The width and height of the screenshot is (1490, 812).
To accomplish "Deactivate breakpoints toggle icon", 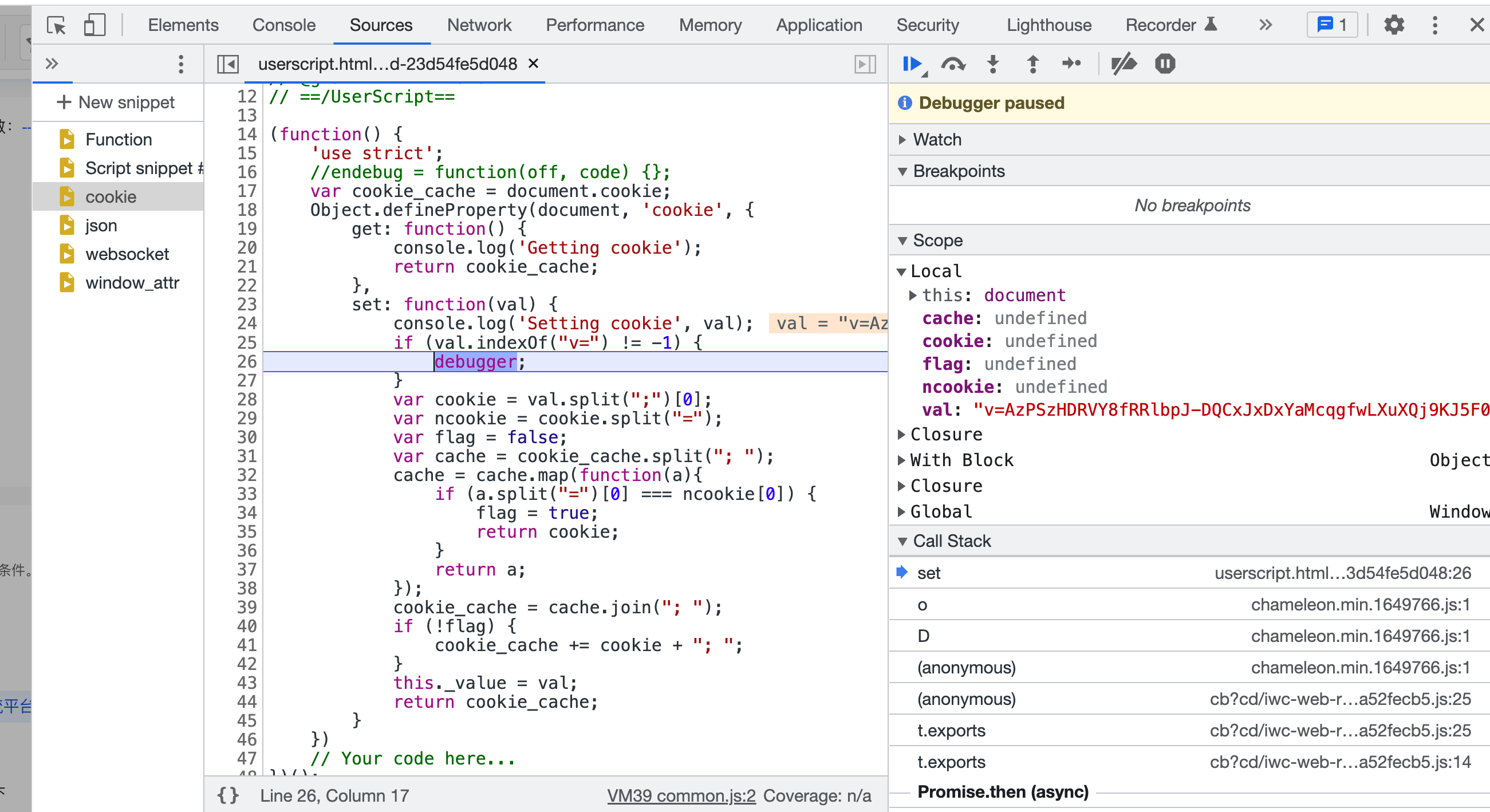I will coord(1124,64).
